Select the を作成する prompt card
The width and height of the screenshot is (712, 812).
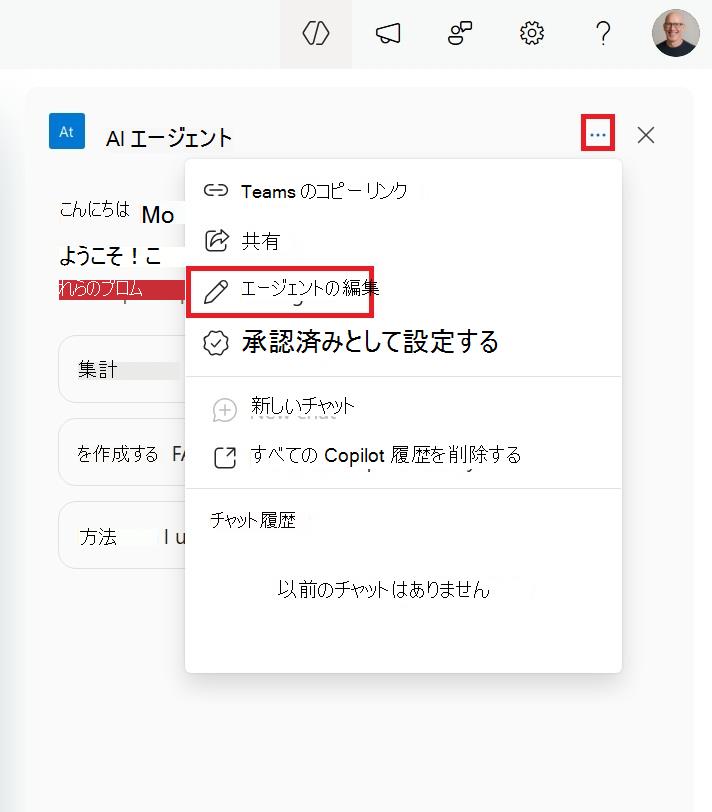coord(122,452)
